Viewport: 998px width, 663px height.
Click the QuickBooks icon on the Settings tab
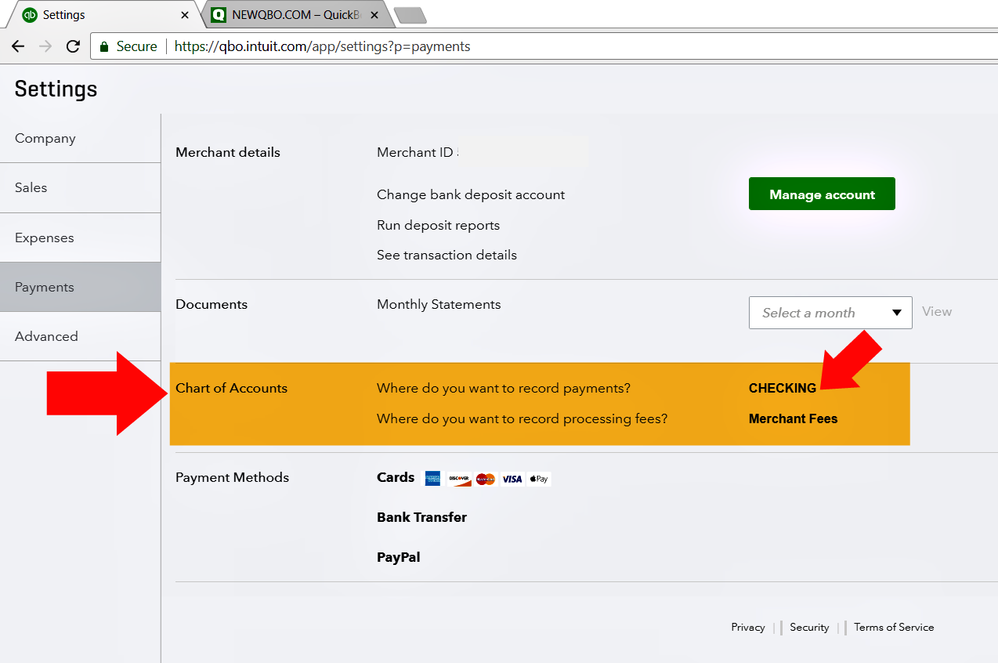pyautogui.click(x=26, y=15)
